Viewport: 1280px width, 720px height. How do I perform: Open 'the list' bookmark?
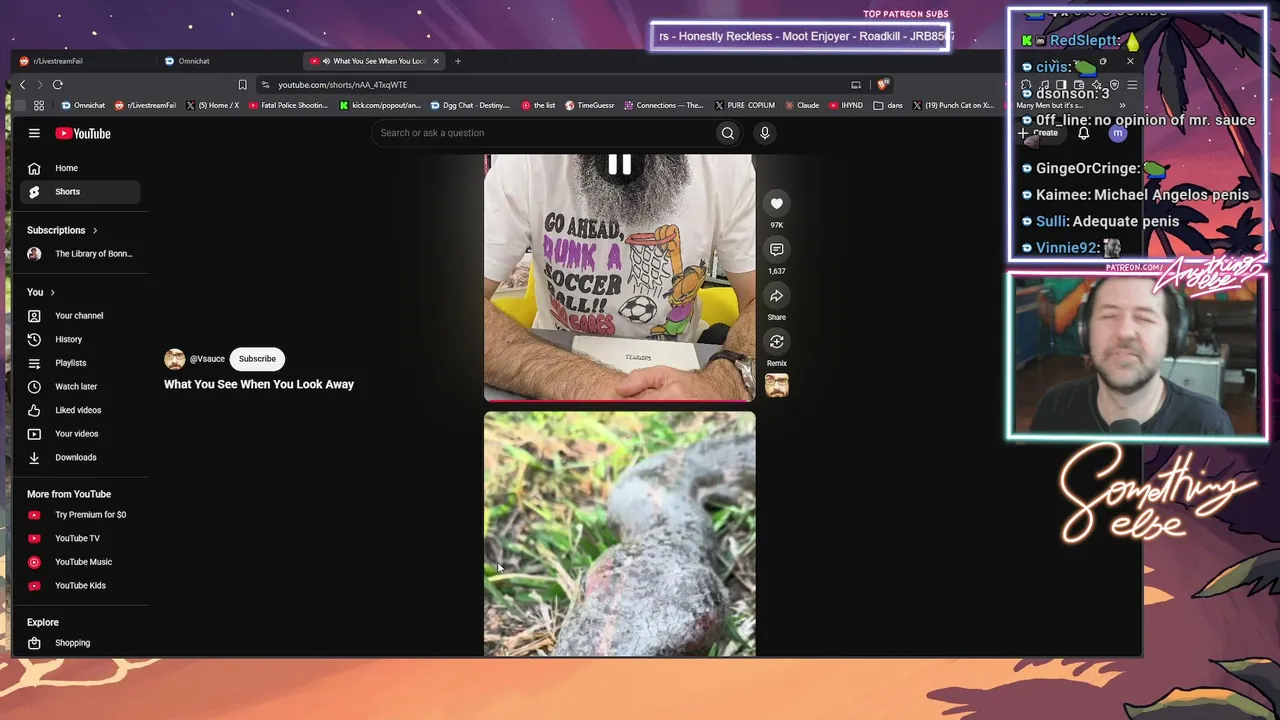[538, 105]
